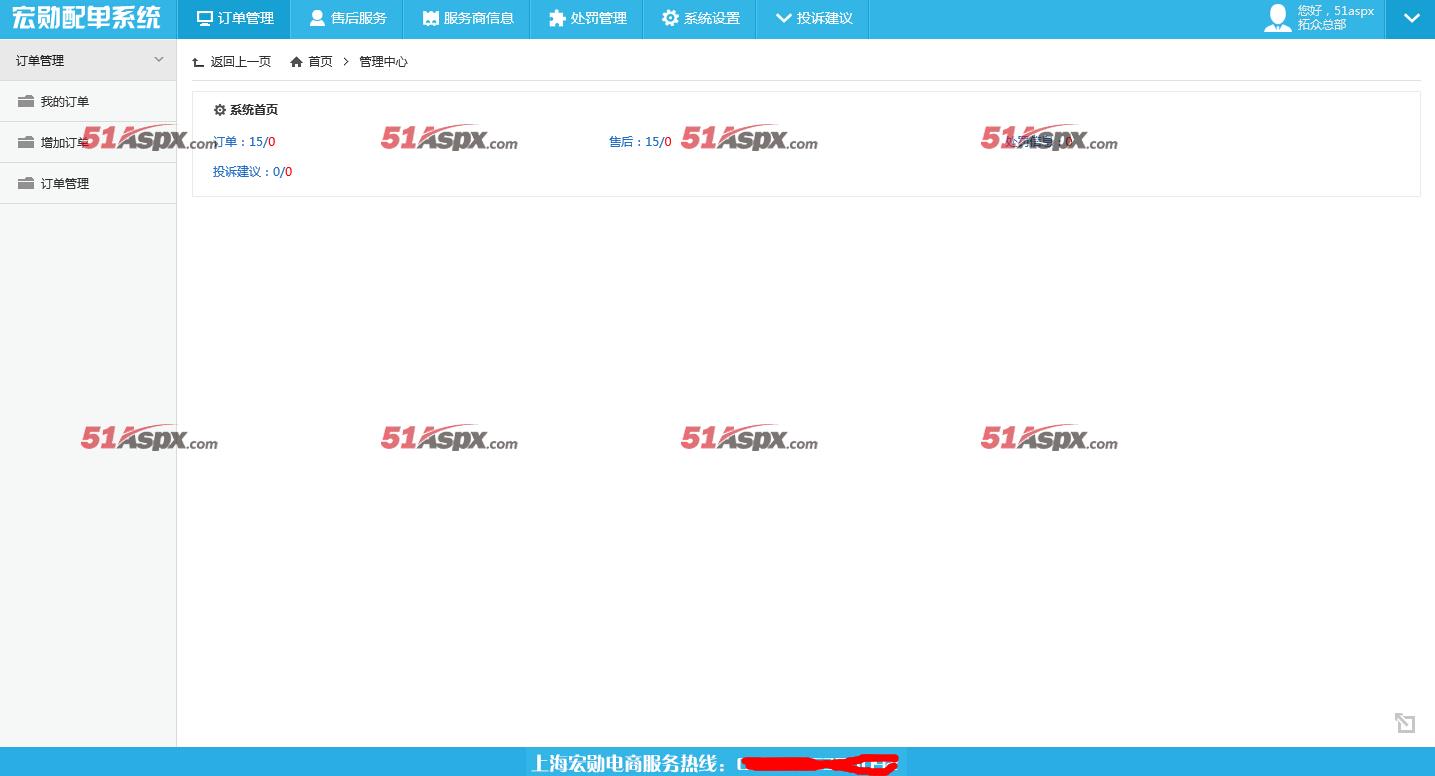Viewport: 1435px width, 776px height.
Task: Click the 投诉建议: 0/0 statistic link
Action: pyautogui.click(x=252, y=172)
